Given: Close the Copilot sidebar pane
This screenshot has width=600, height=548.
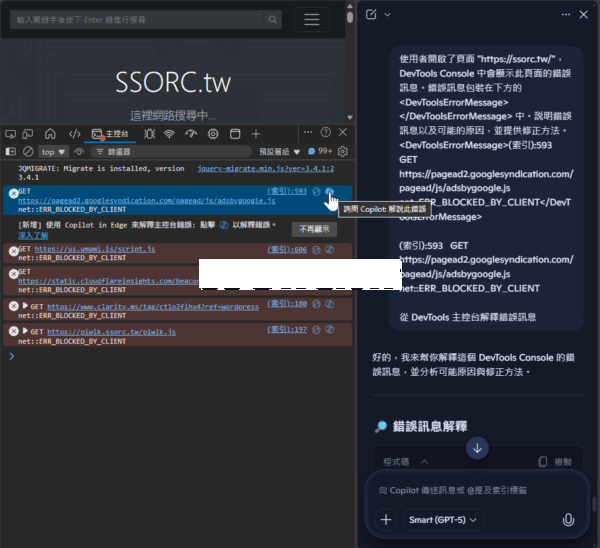Looking at the screenshot, I should [x=584, y=15].
